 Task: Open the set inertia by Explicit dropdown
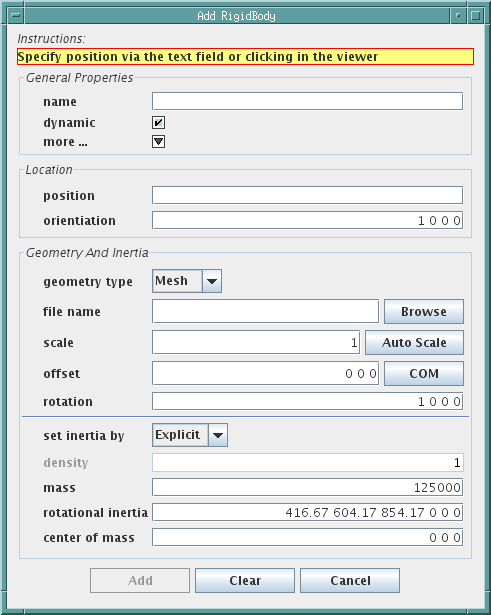point(190,435)
